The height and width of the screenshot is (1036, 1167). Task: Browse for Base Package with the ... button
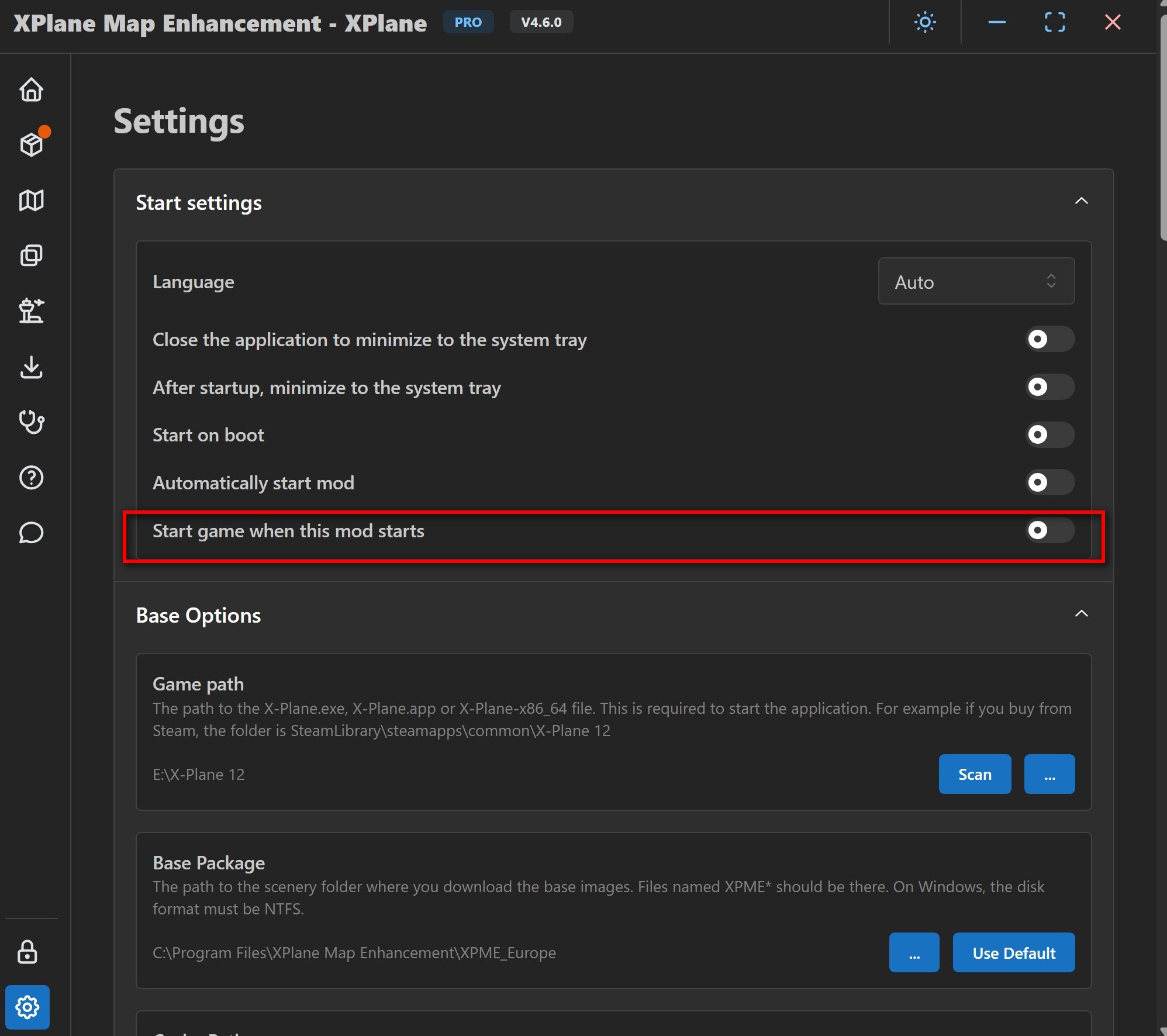pos(914,952)
